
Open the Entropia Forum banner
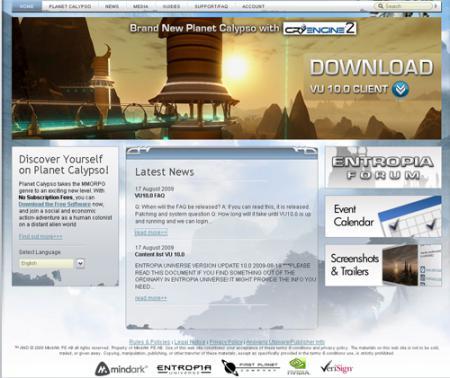point(383,167)
